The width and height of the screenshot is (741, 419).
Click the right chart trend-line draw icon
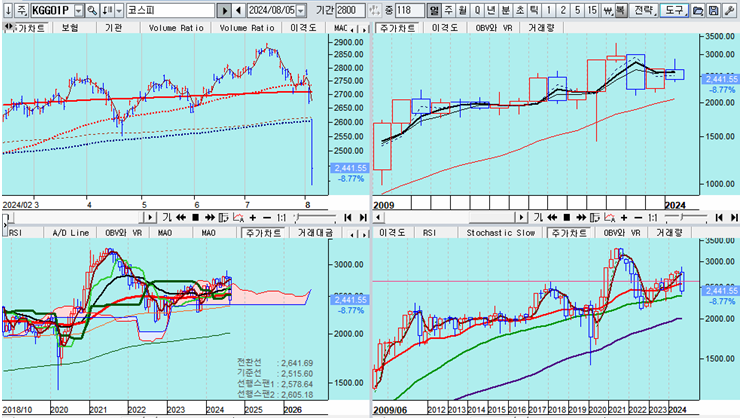[610, 217]
